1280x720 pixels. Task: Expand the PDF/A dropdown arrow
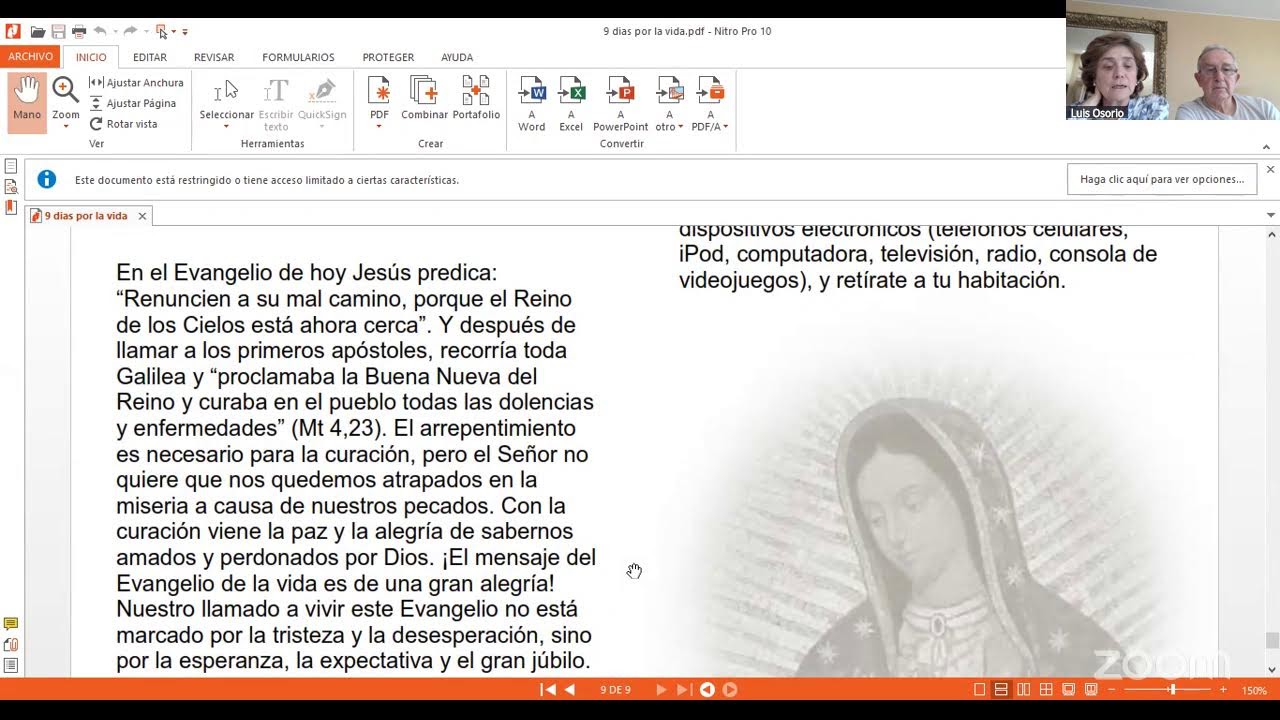click(725, 127)
